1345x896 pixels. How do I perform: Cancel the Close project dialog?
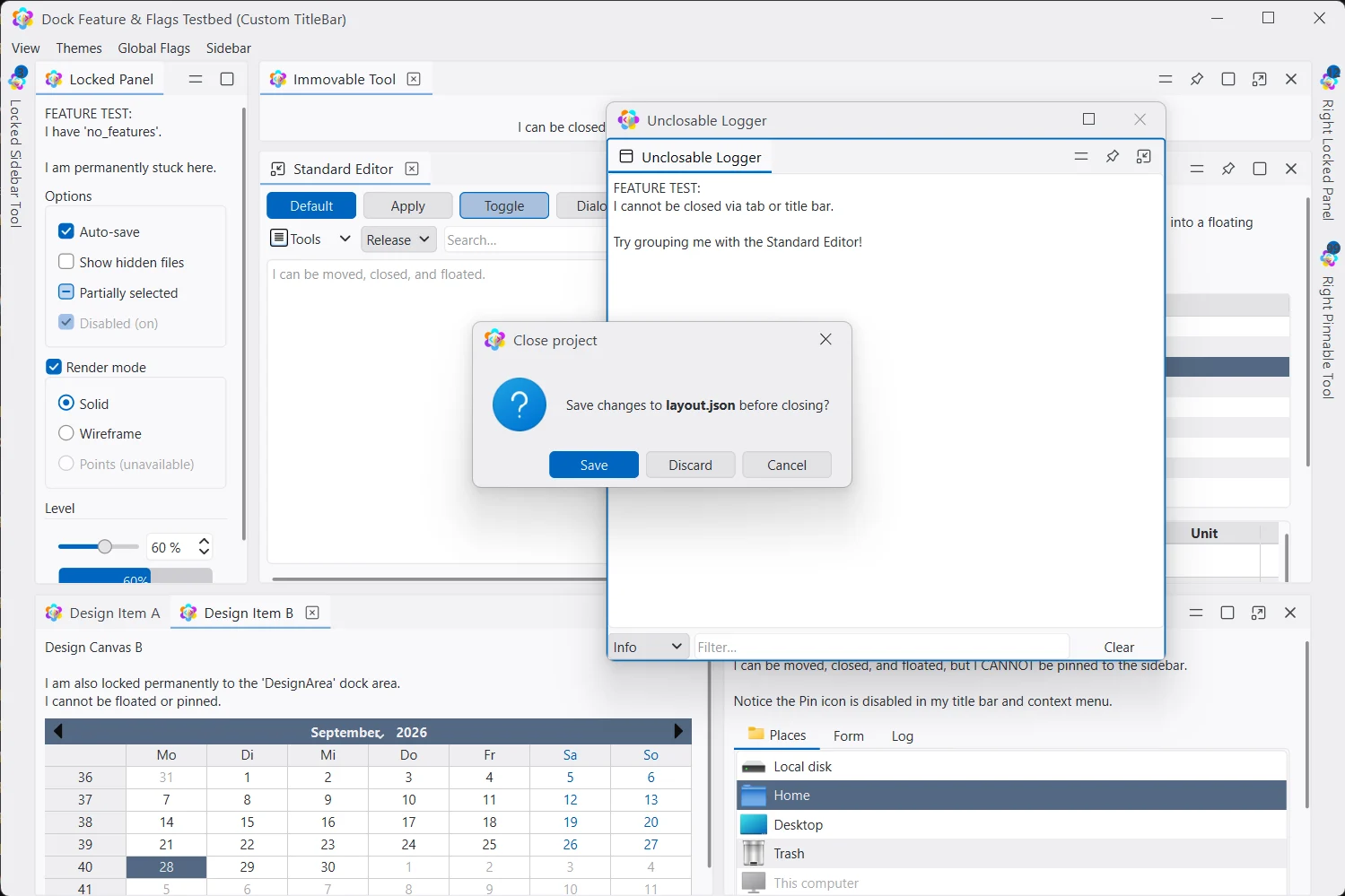click(x=787, y=465)
